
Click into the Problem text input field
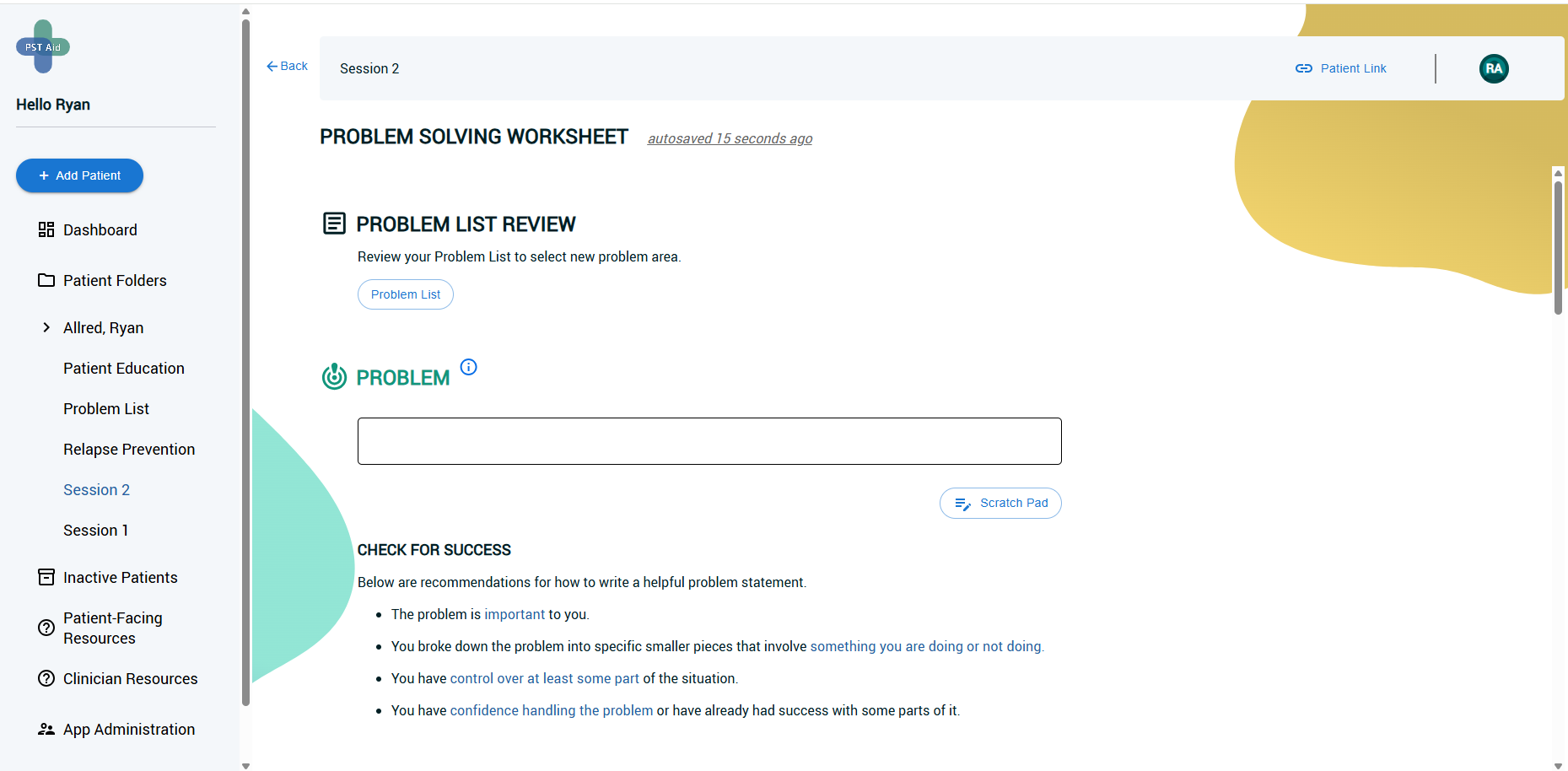[709, 441]
